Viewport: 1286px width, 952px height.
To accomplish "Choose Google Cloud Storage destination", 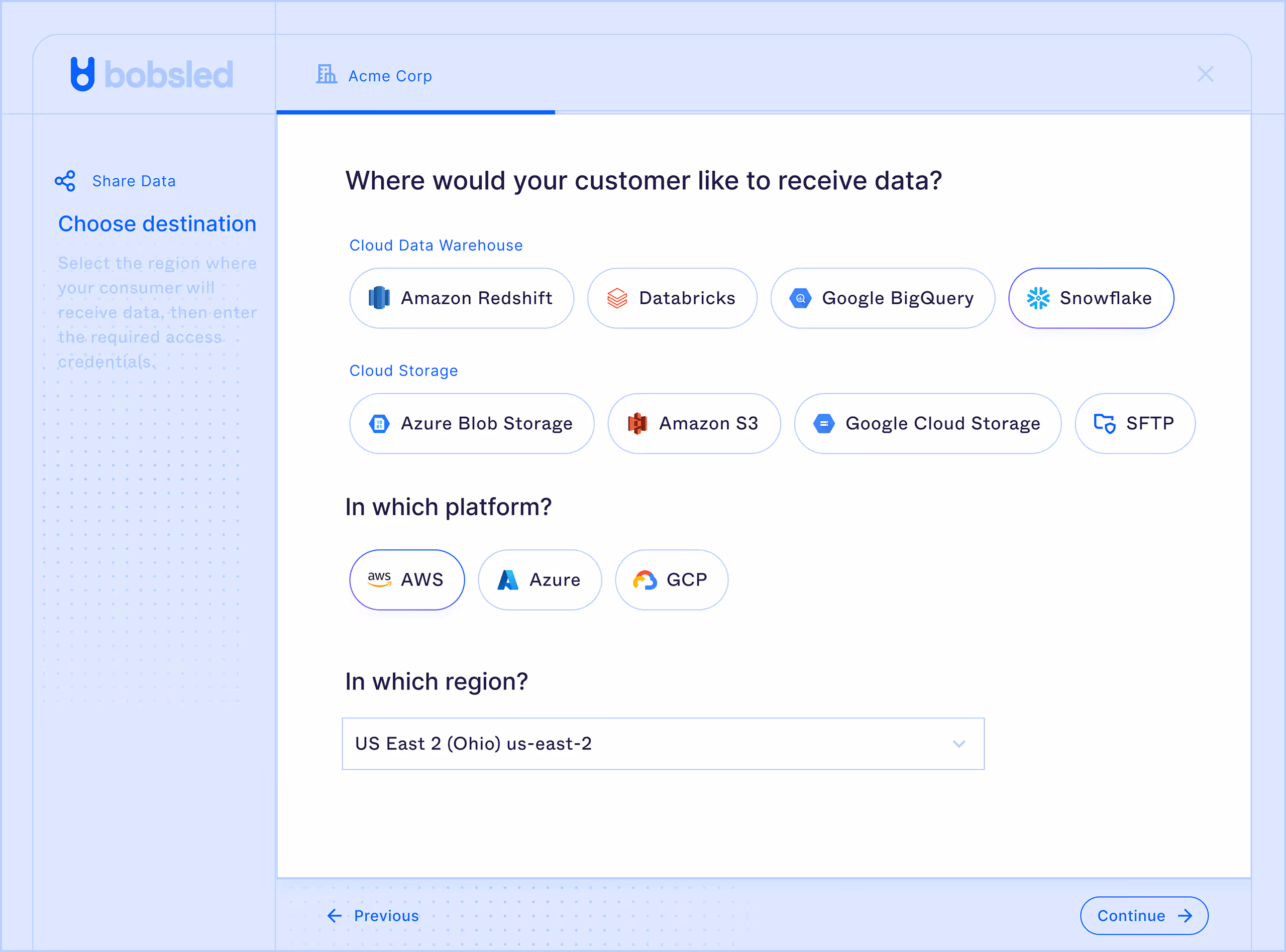I will click(927, 424).
